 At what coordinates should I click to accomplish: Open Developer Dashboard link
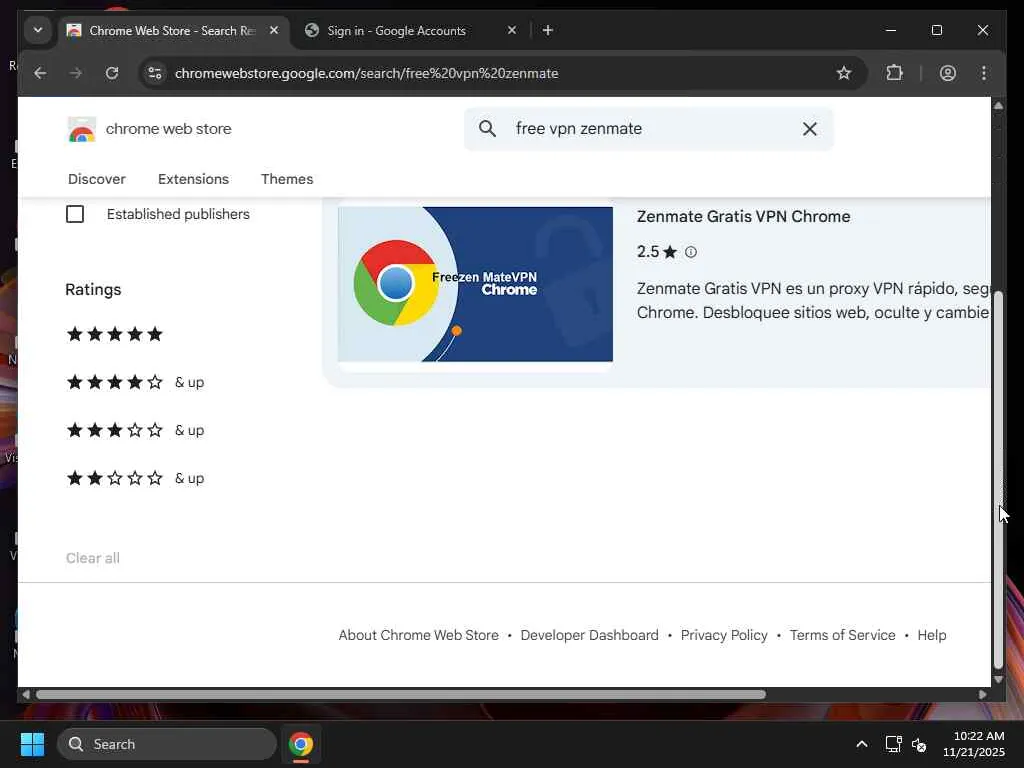point(590,635)
